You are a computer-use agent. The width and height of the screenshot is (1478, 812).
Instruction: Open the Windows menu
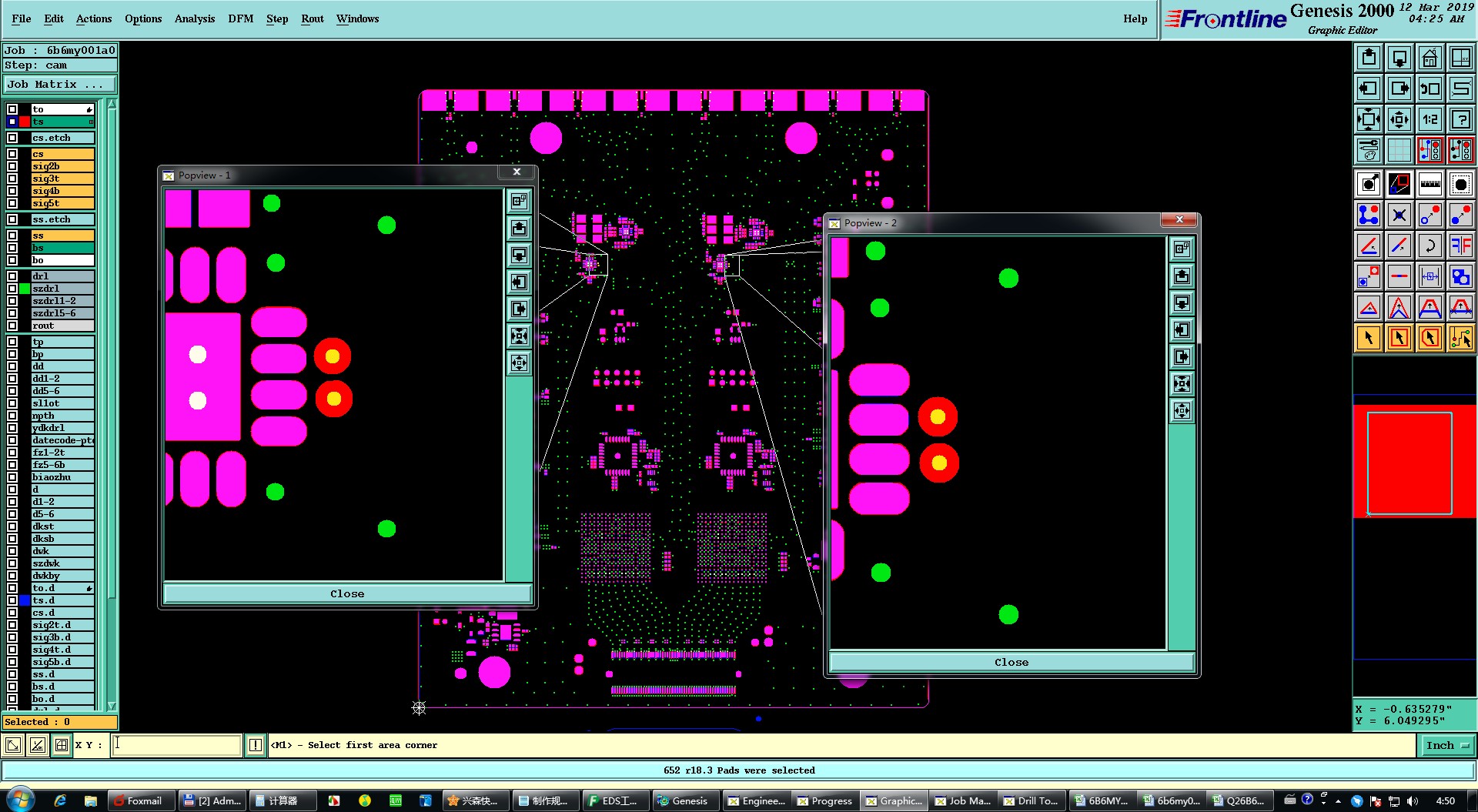[x=358, y=18]
